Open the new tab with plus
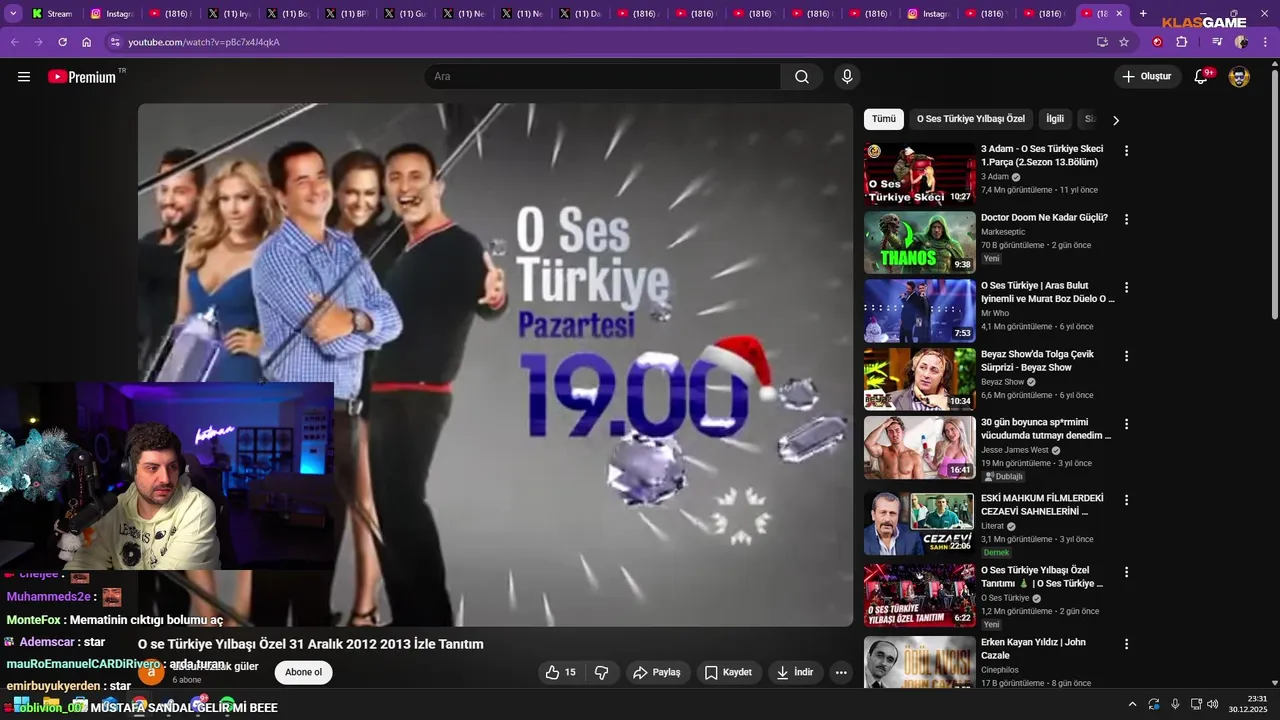 pyautogui.click(x=1143, y=13)
